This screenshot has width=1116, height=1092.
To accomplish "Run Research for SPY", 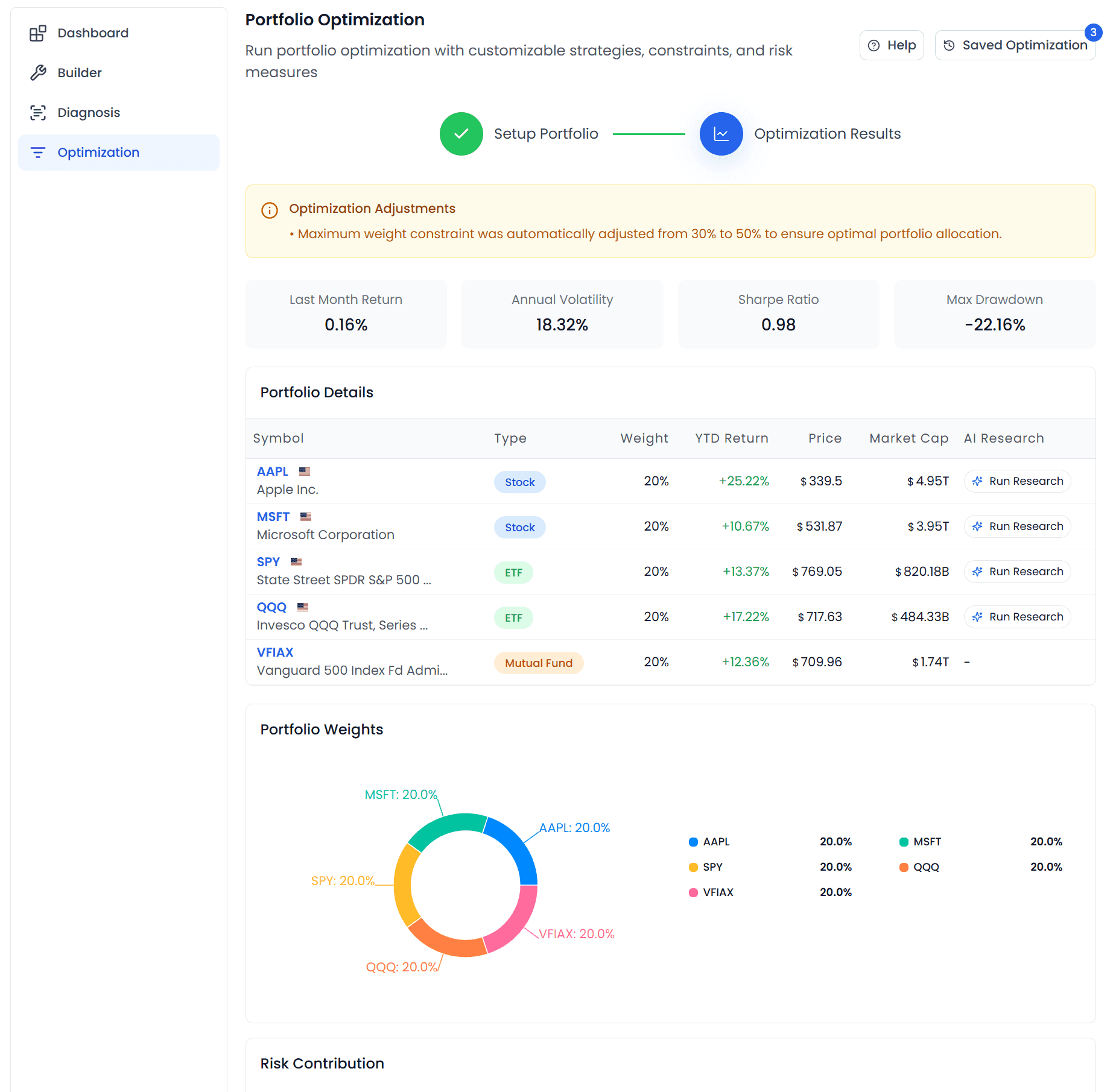I will (x=1018, y=572).
